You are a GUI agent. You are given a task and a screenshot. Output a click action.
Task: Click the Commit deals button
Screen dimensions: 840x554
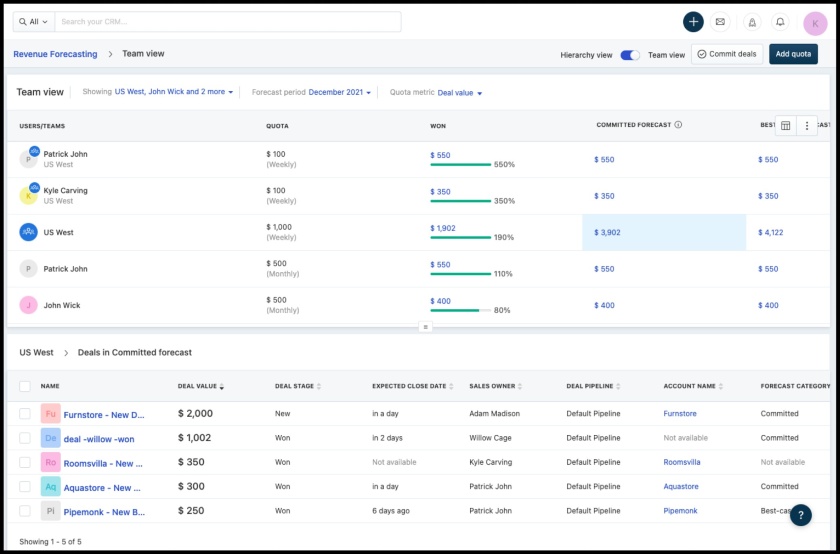click(727, 54)
